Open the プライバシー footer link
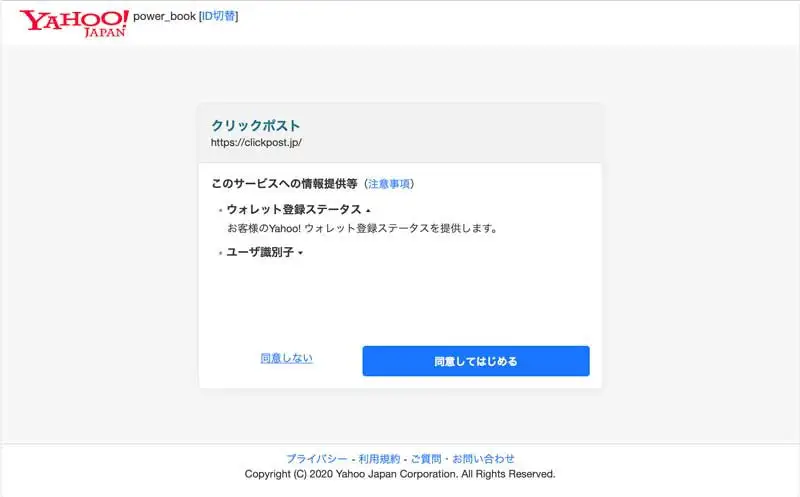 [x=316, y=459]
